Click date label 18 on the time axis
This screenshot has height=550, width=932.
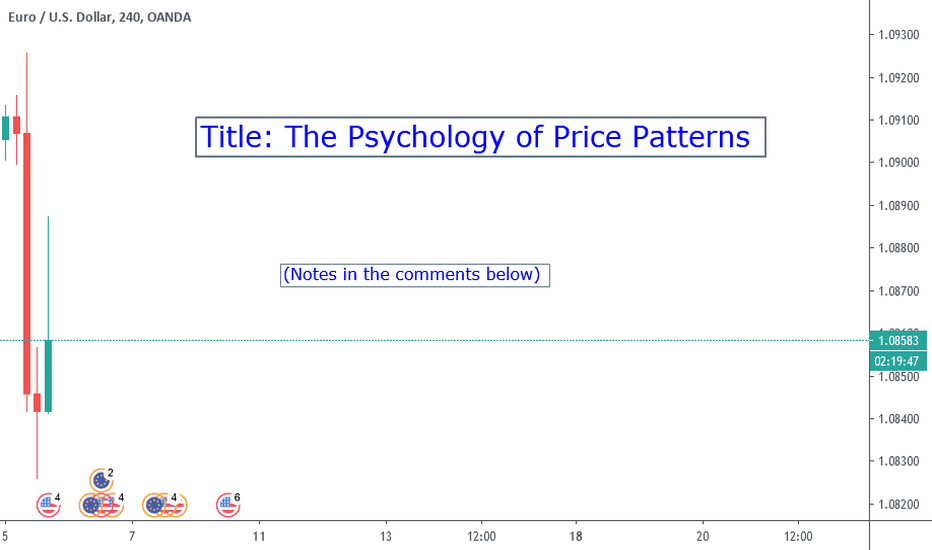(x=575, y=536)
